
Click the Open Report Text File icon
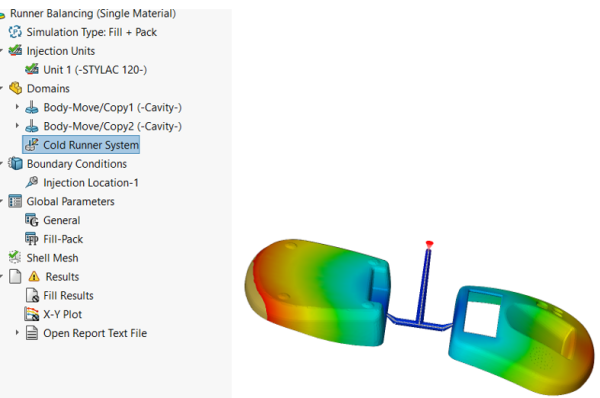click(32, 333)
